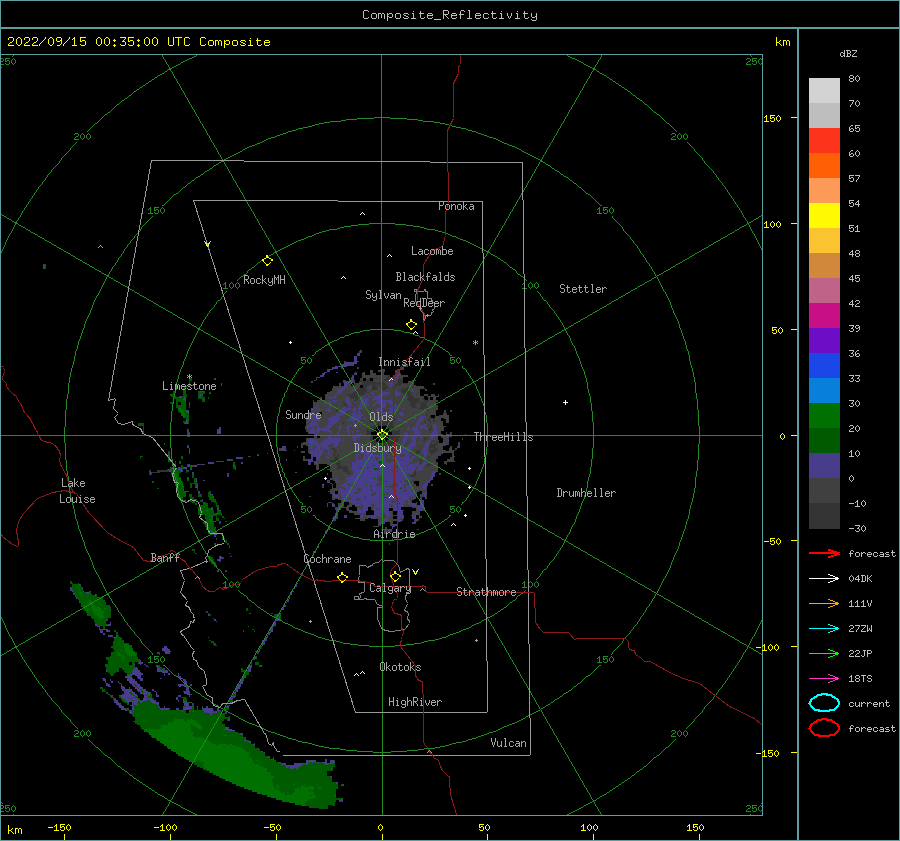Viewport: 900px width, 841px height.
Task: Click the Banff label
Action: [165, 557]
